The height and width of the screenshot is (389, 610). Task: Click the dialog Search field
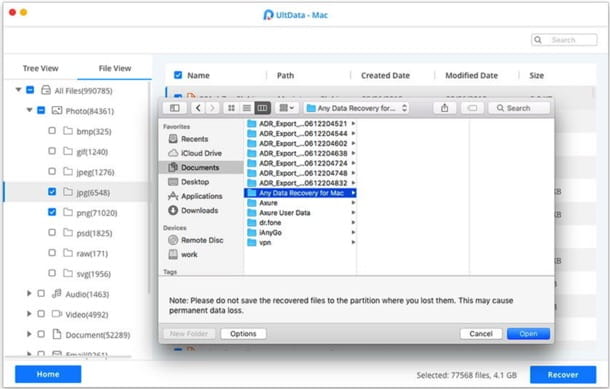click(519, 108)
